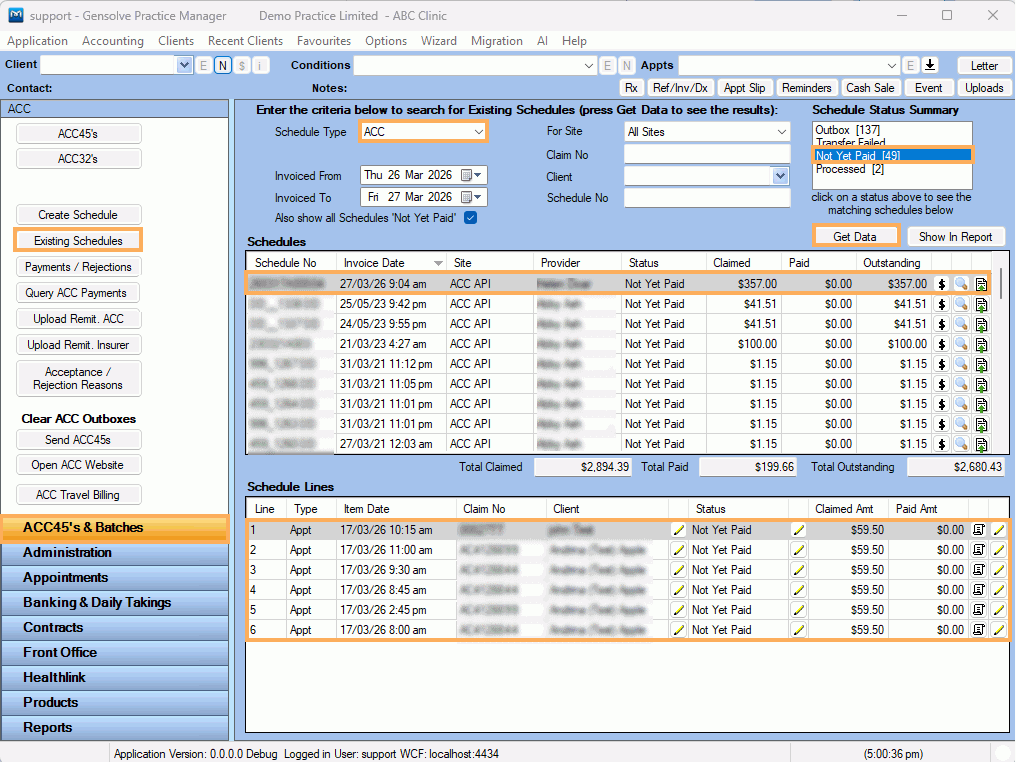The width and height of the screenshot is (1016, 762).
Task: Open the AI menu
Action: coord(542,41)
